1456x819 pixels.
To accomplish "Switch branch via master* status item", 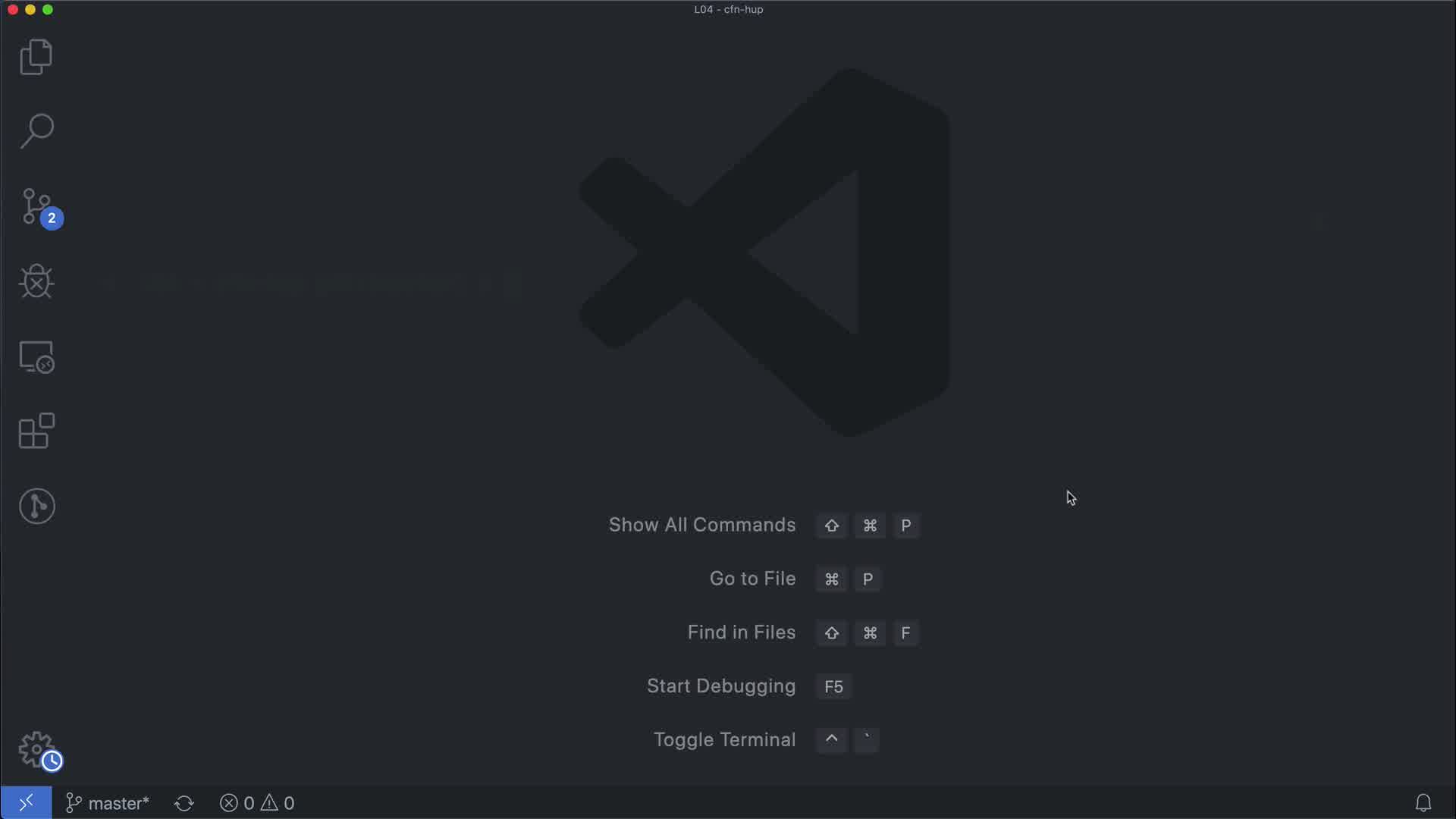I will 108,803.
